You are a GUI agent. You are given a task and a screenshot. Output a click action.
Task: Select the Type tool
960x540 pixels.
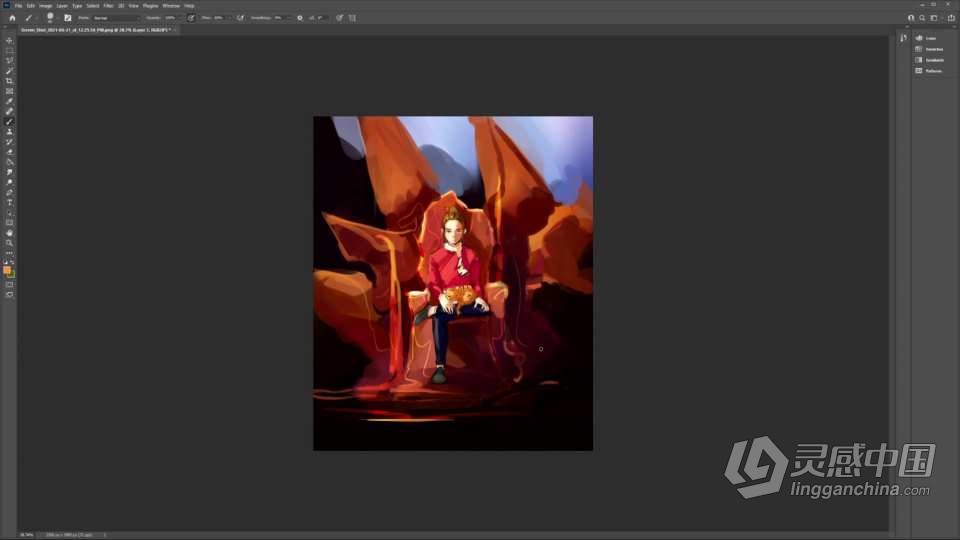tap(9, 203)
